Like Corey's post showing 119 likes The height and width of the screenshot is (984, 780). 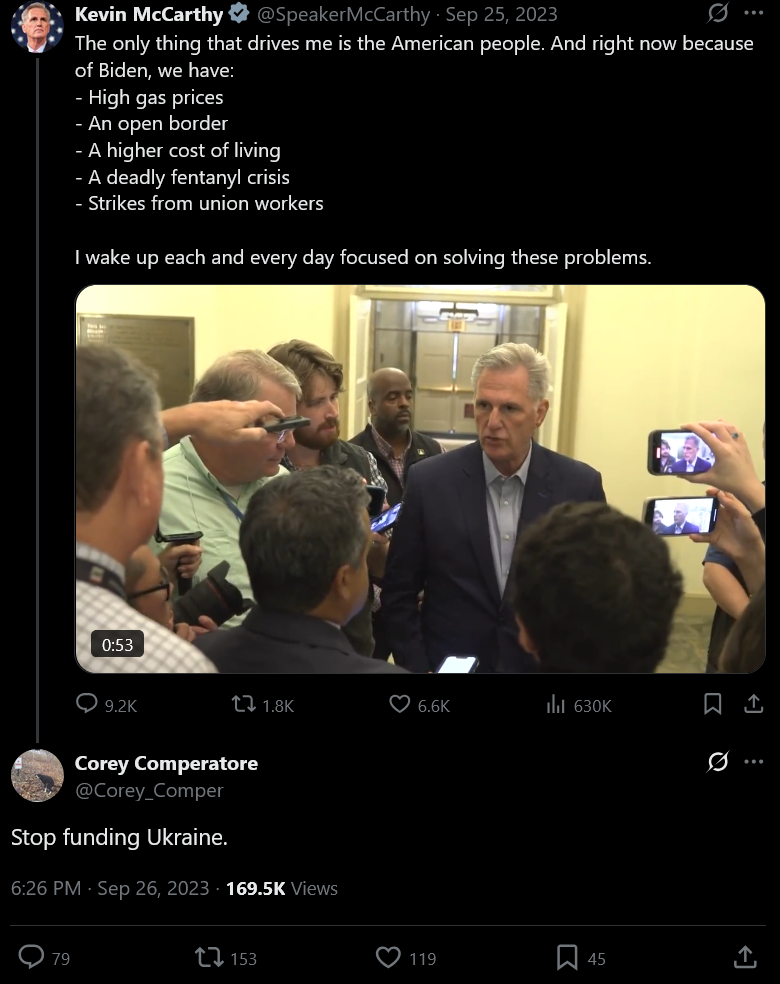click(406, 958)
